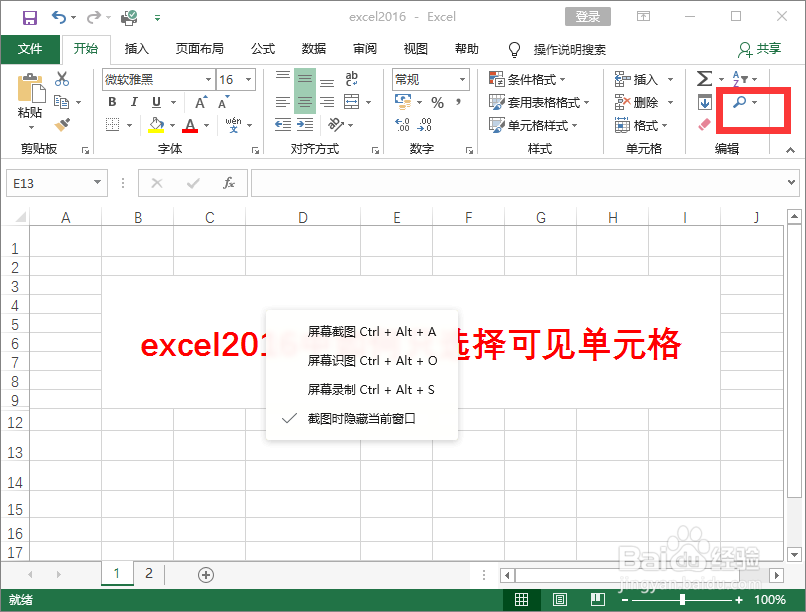Screen dimensions: 806x612
Task: Switch to the 公式 Formulas tab
Action: pos(263,49)
